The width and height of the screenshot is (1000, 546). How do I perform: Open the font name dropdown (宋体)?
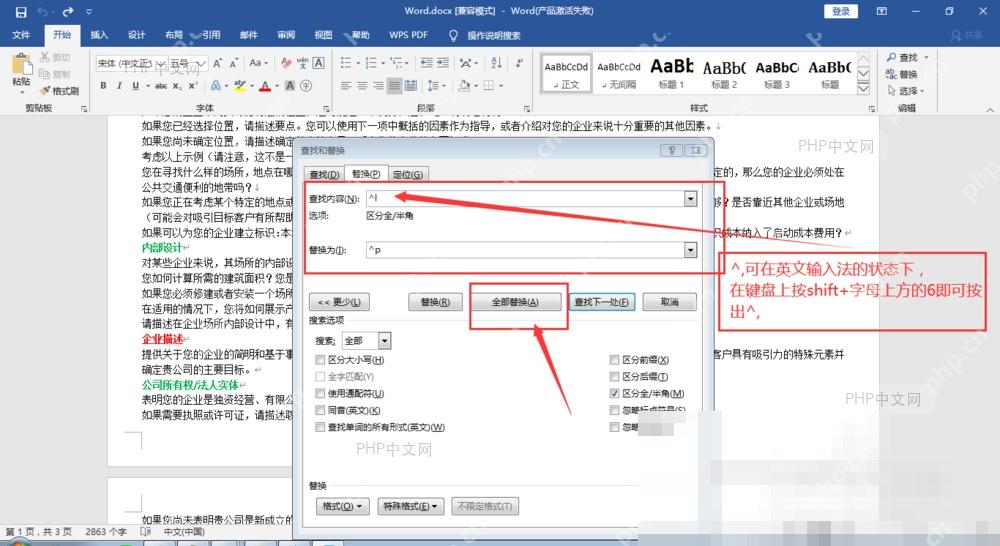coord(161,63)
